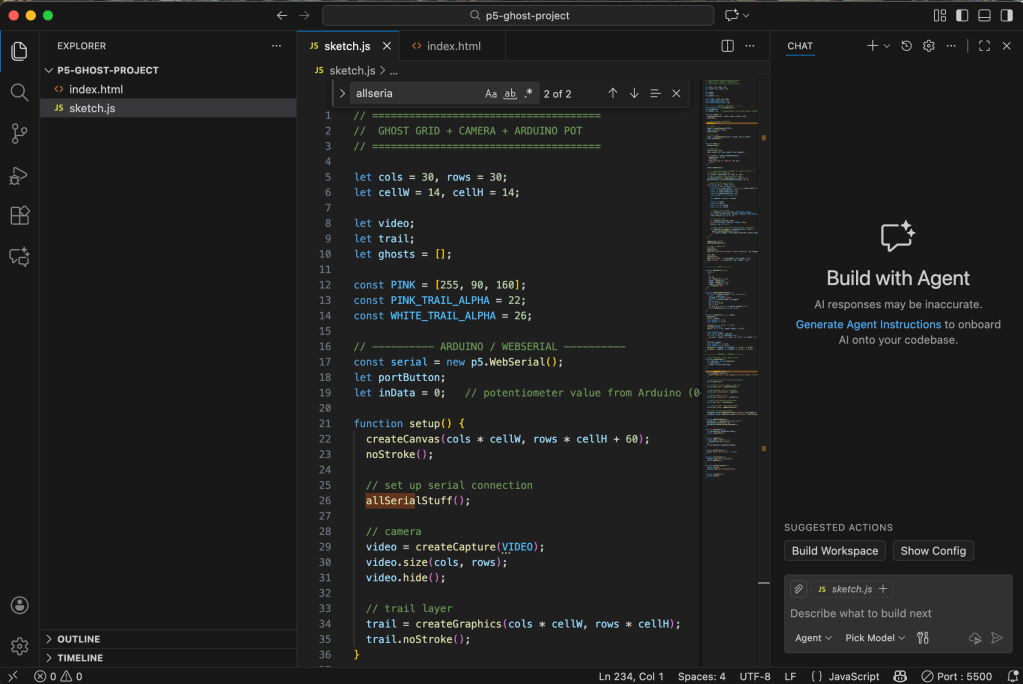1023x684 pixels.
Task: Open the Extensions view
Action: (19, 216)
